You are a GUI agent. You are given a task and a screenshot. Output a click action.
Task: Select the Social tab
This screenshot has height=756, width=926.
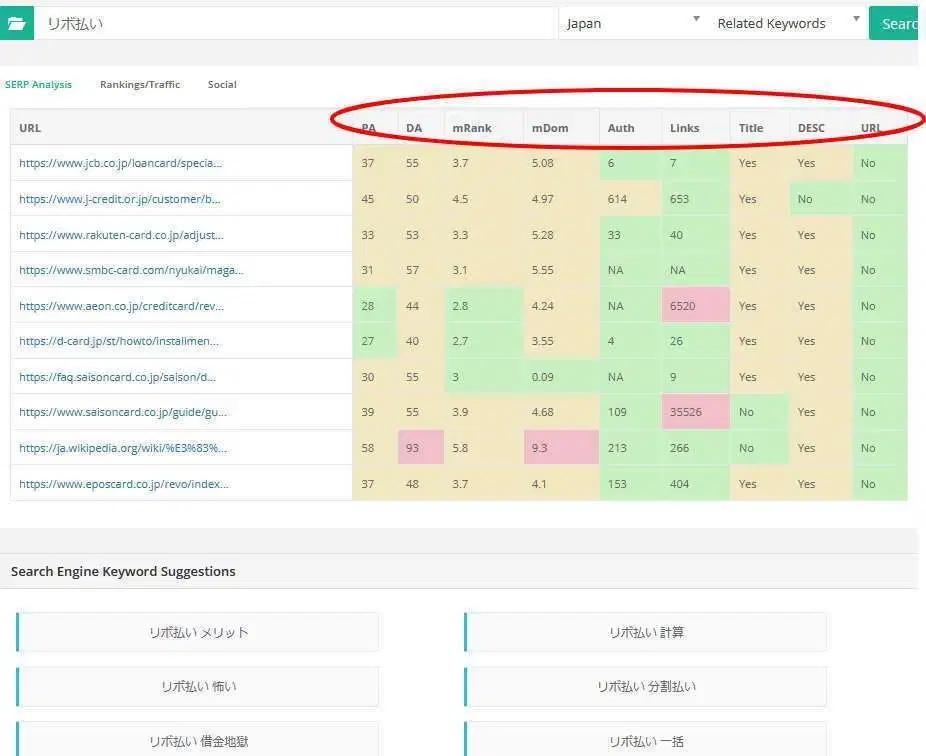coord(222,85)
